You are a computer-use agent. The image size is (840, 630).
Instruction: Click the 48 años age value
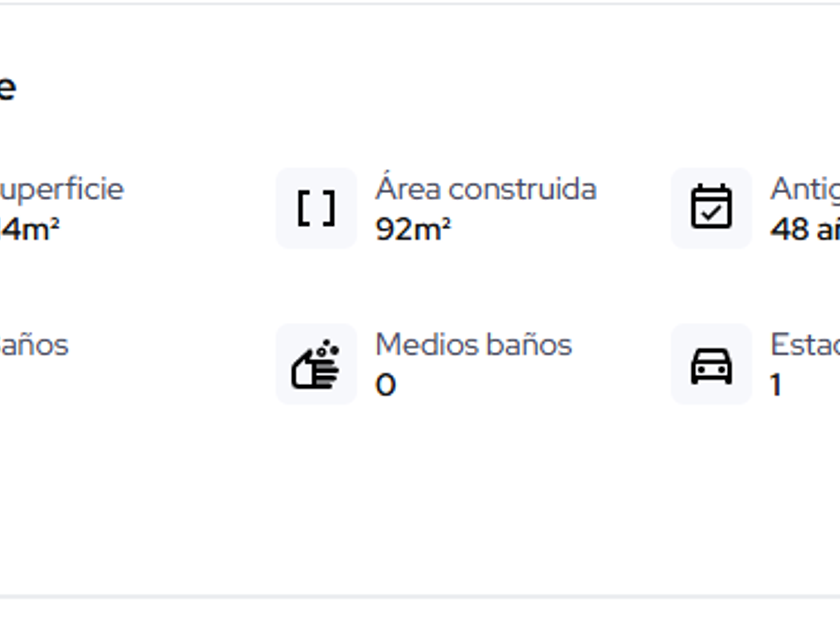804,229
